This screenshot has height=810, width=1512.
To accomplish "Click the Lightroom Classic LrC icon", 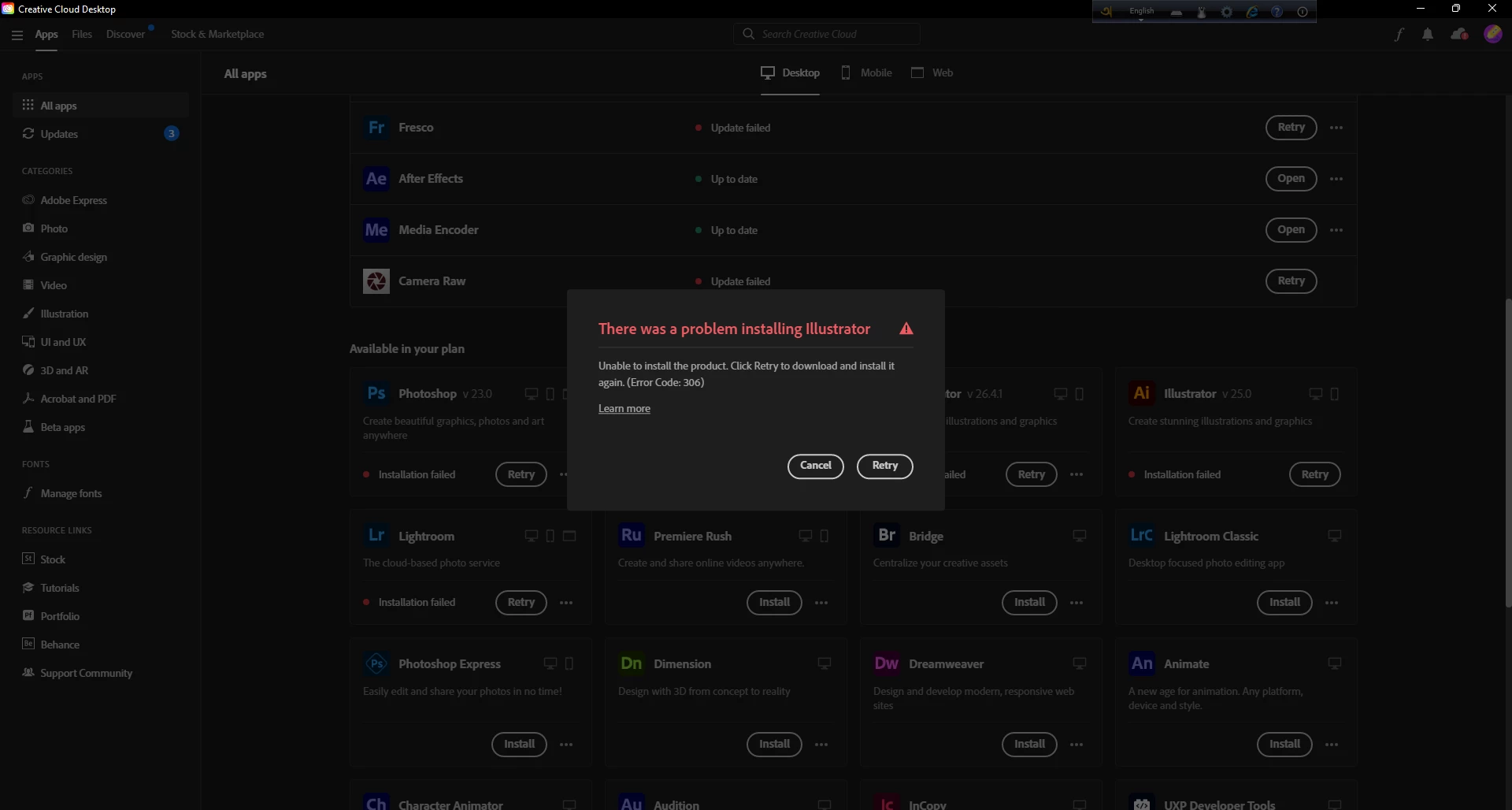I will click(1142, 536).
